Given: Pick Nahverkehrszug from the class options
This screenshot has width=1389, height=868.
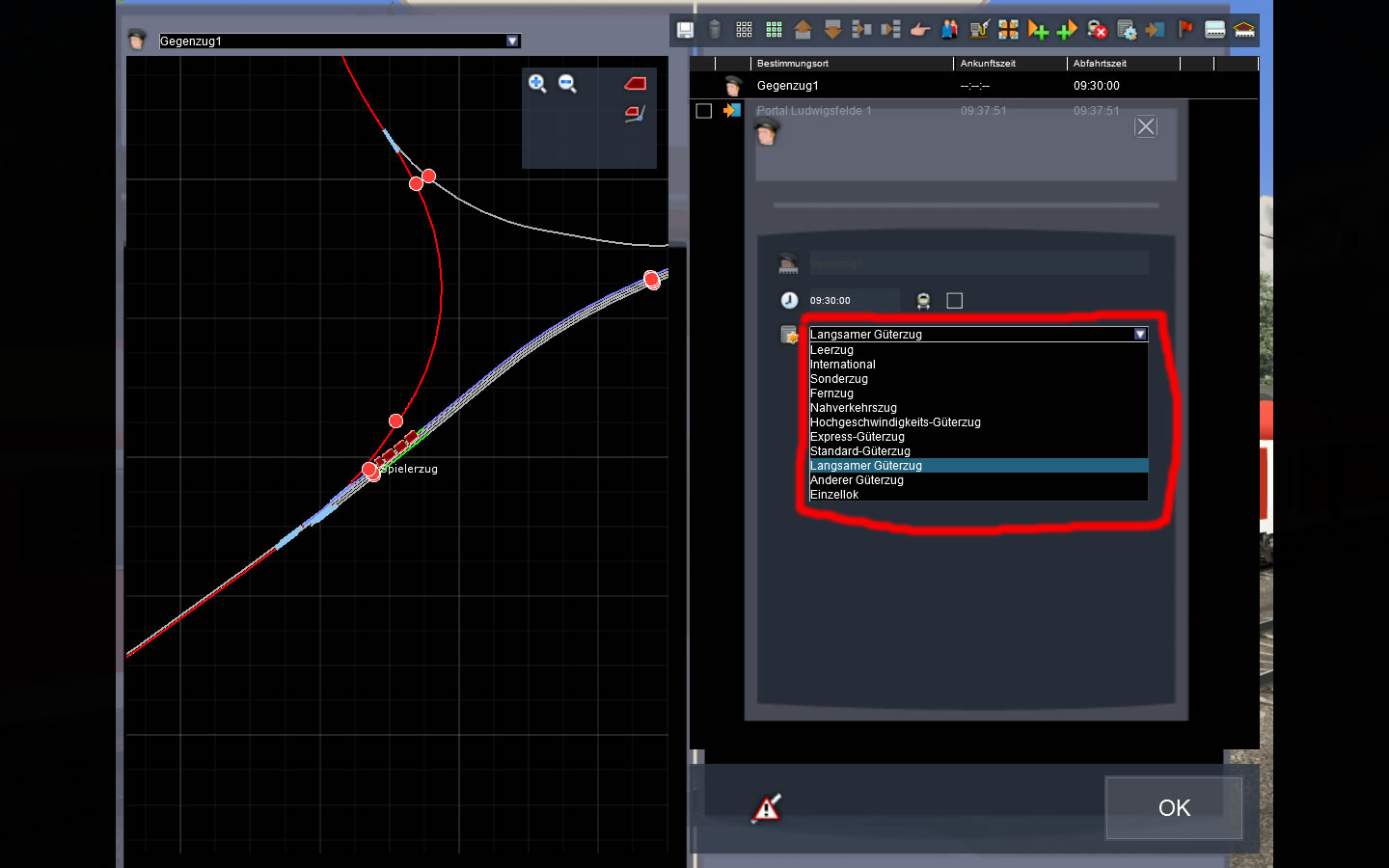Looking at the screenshot, I should click(x=979, y=408).
